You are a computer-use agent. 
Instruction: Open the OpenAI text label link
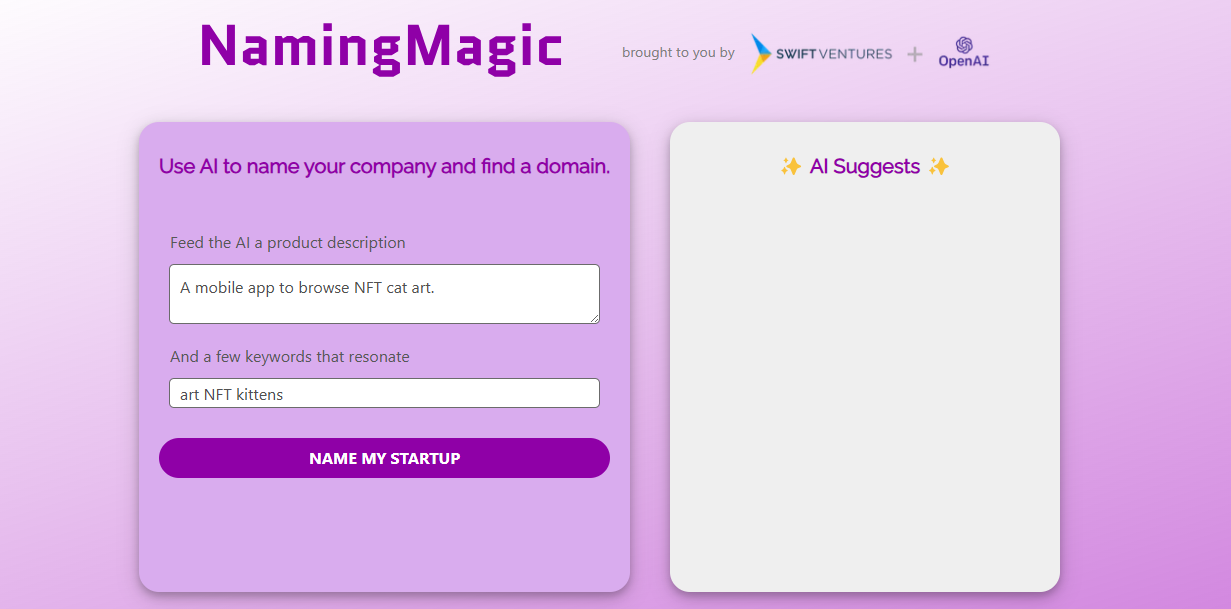[964, 61]
